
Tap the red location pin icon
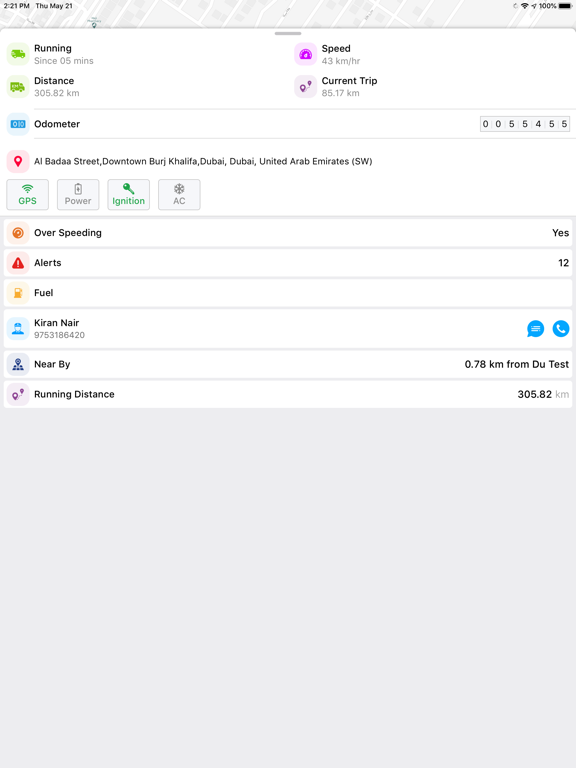[18, 161]
